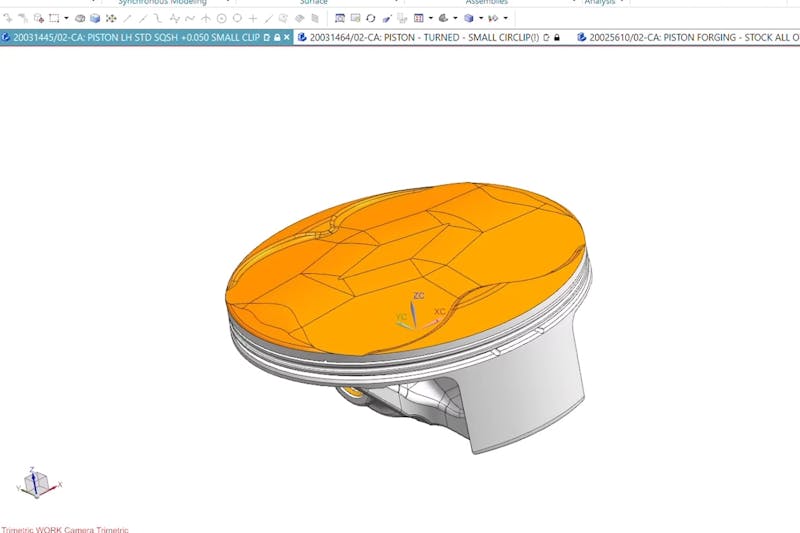Expand the layout grid dropdown arrow
The width and height of the screenshot is (800, 533).
(430, 18)
